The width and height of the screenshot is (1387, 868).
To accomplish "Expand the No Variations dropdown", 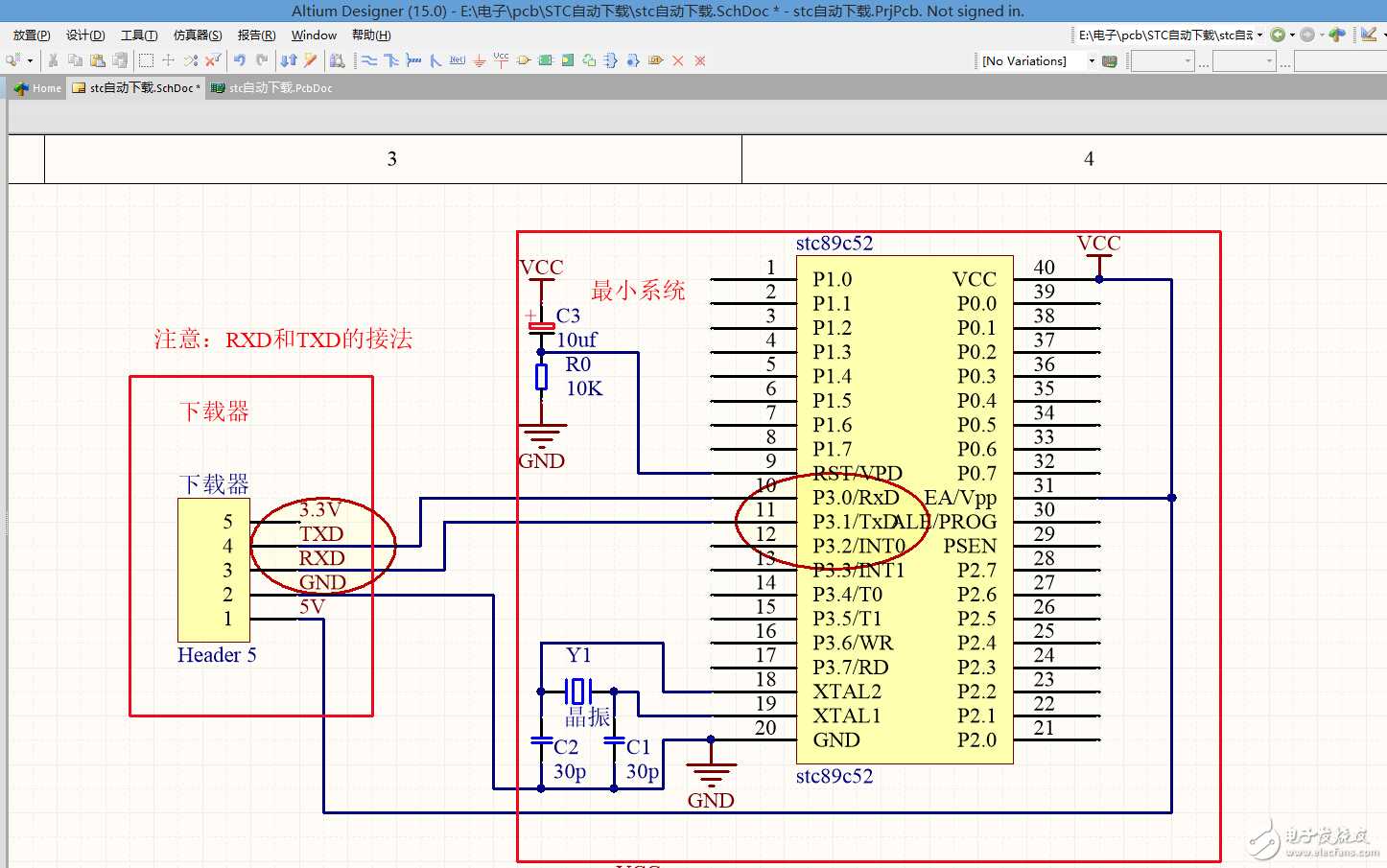I will pos(1091,60).
